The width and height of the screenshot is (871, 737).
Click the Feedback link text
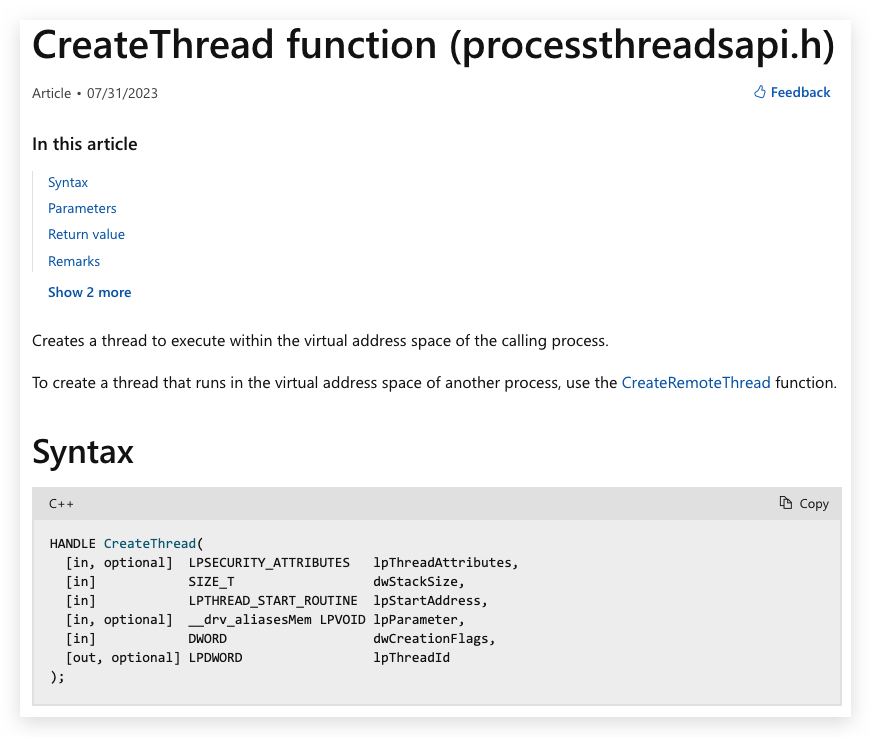tap(800, 92)
